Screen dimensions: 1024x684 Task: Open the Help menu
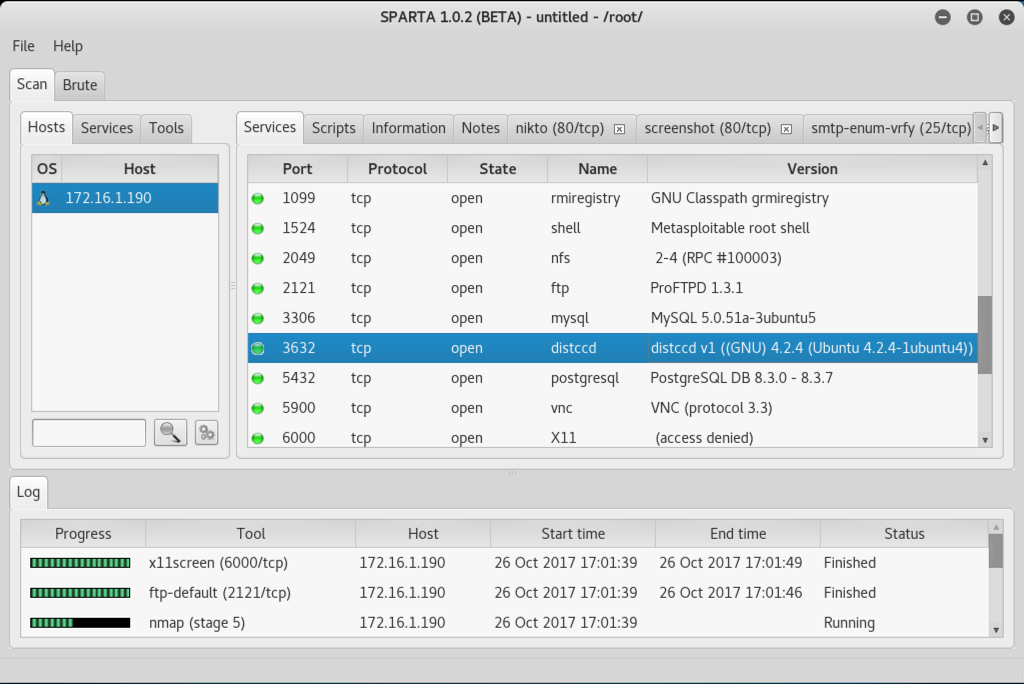[x=68, y=46]
